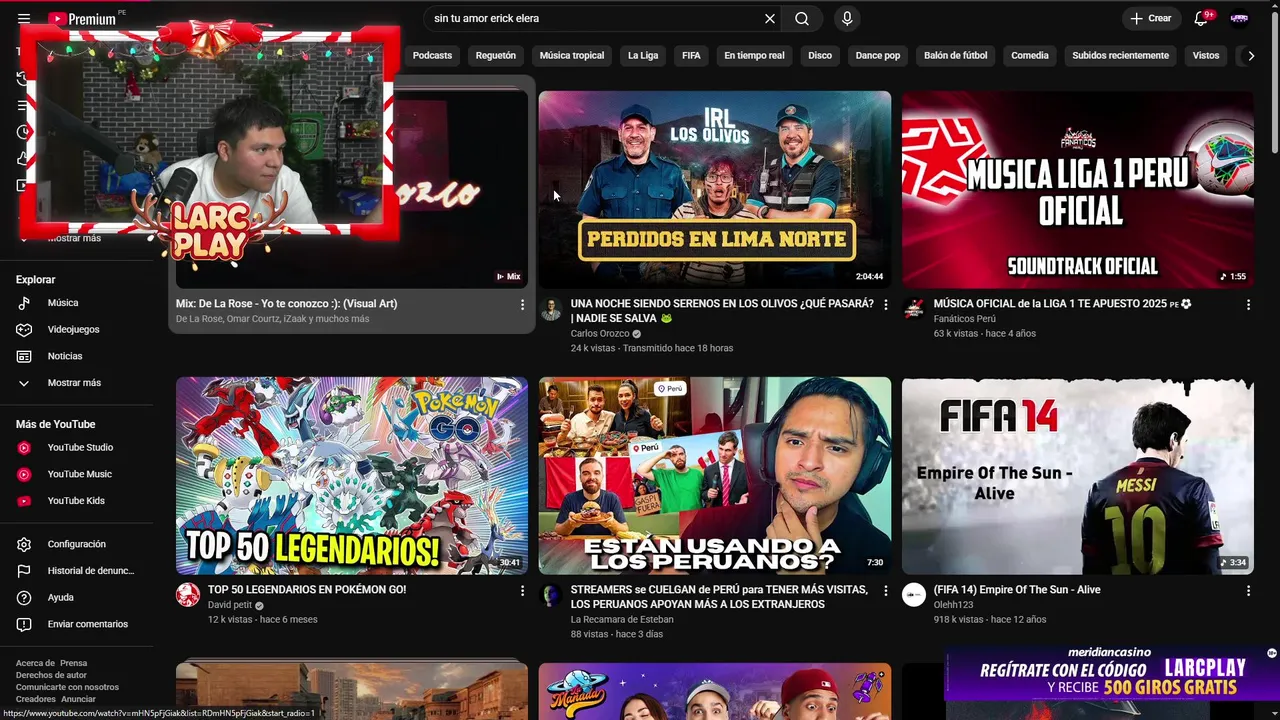Viewport: 1280px width, 720px height.
Task: Open YouTube Kids from sidebar
Action: [77, 501]
